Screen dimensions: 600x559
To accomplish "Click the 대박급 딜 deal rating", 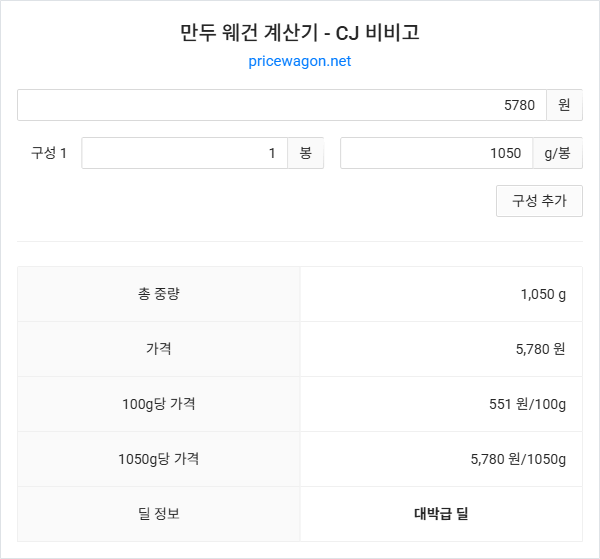I will [441, 514].
